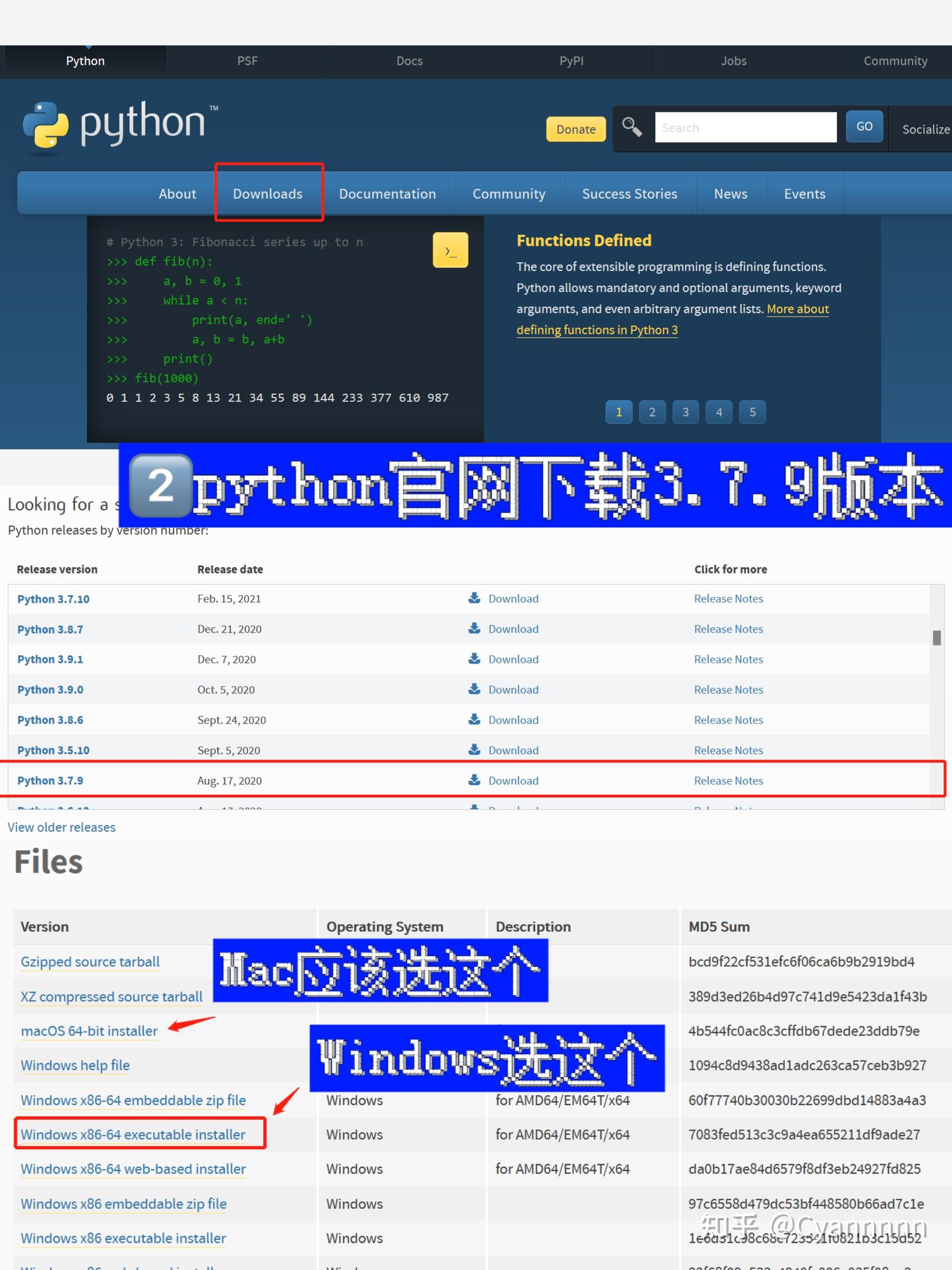Open Python 3.9.1 release page
The image size is (952, 1270).
[x=50, y=659]
